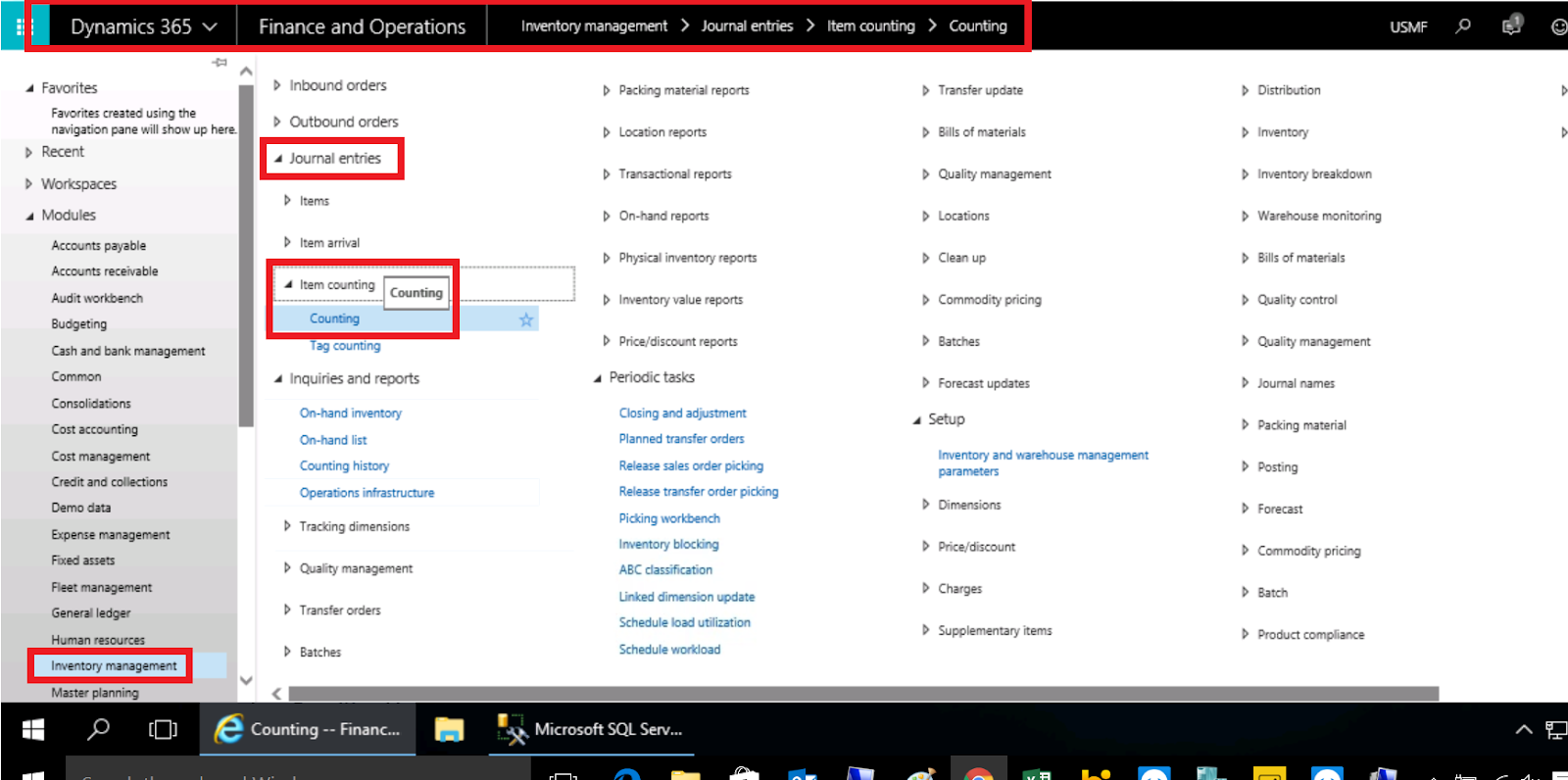
Task: Click Item counting breadcrumb
Action: pyautogui.click(x=870, y=26)
